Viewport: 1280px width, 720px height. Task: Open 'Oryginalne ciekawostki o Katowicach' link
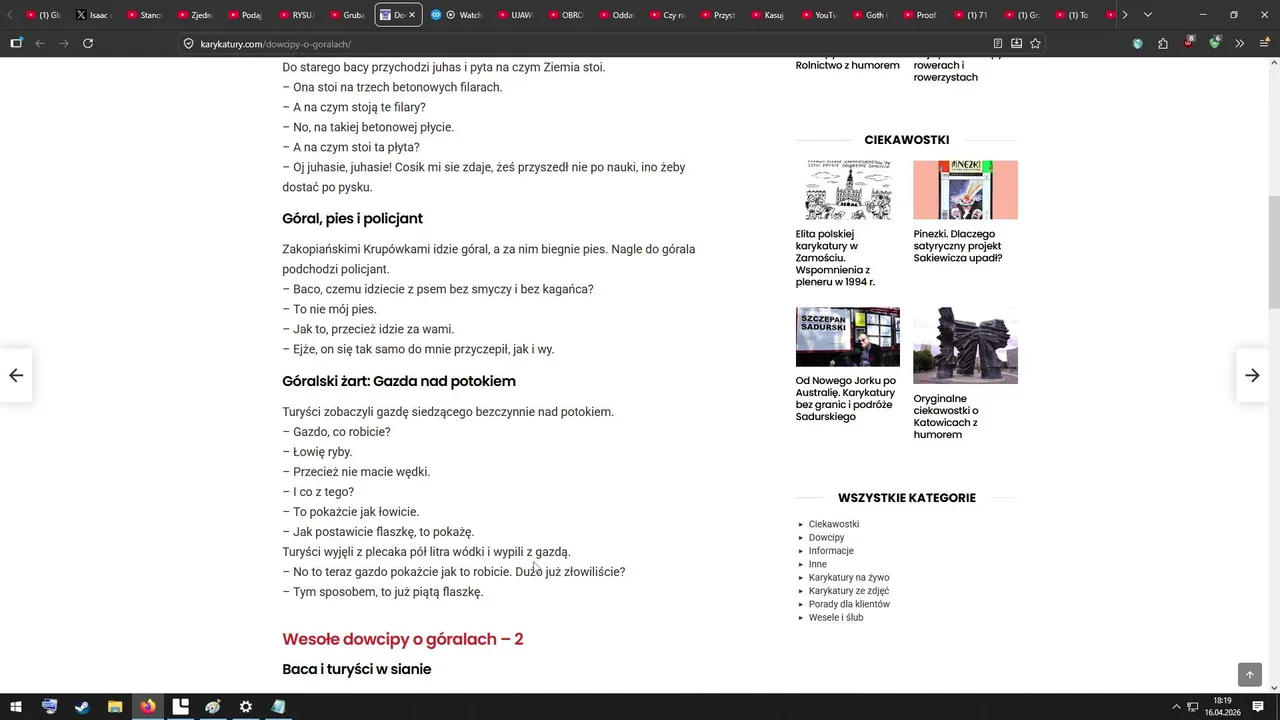pos(946,417)
